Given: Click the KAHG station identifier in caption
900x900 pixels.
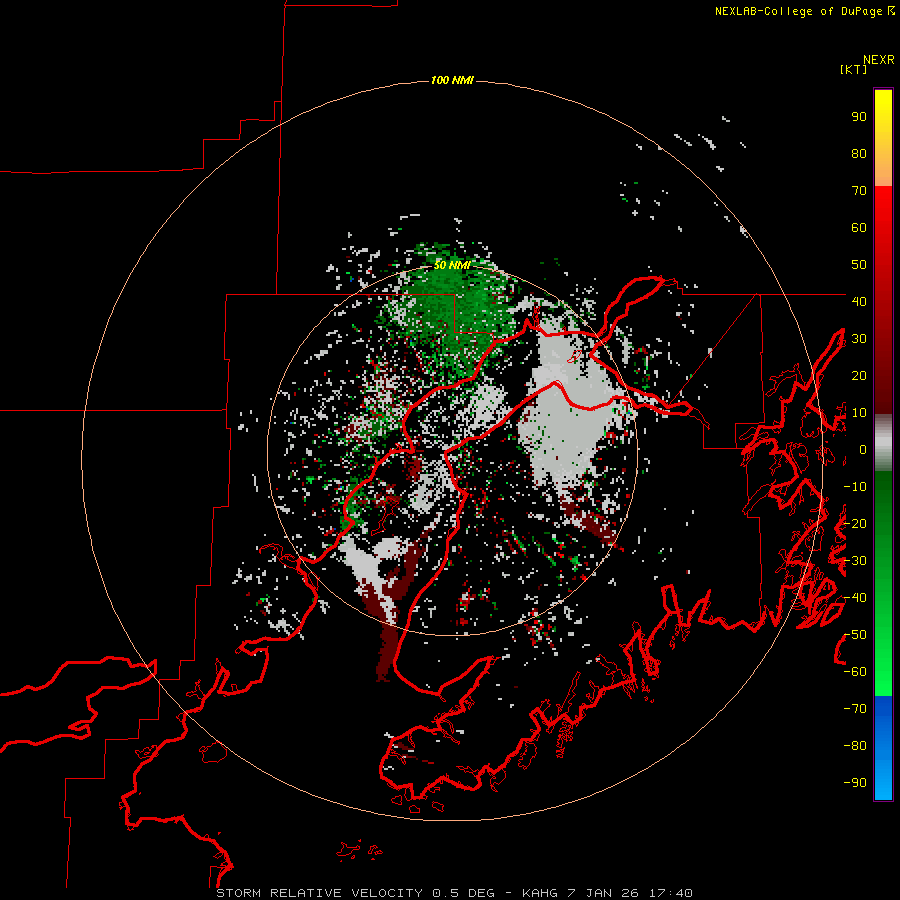Looking at the screenshot, I should point(540,893).
